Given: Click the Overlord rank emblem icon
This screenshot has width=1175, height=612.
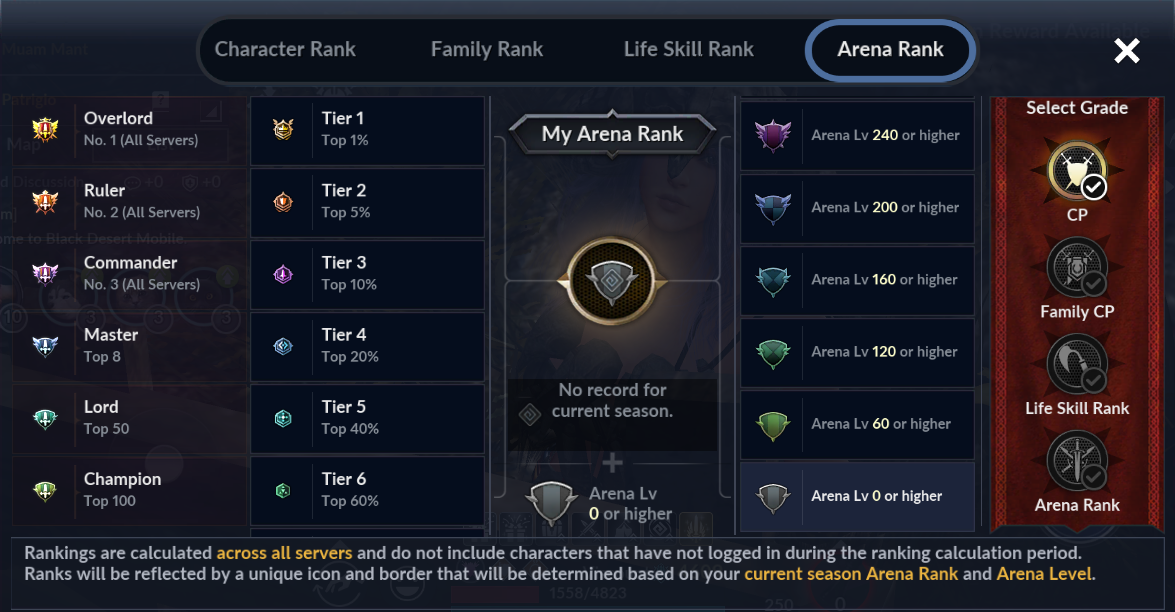Looking at the screenshot, I should tap(45, 130).
